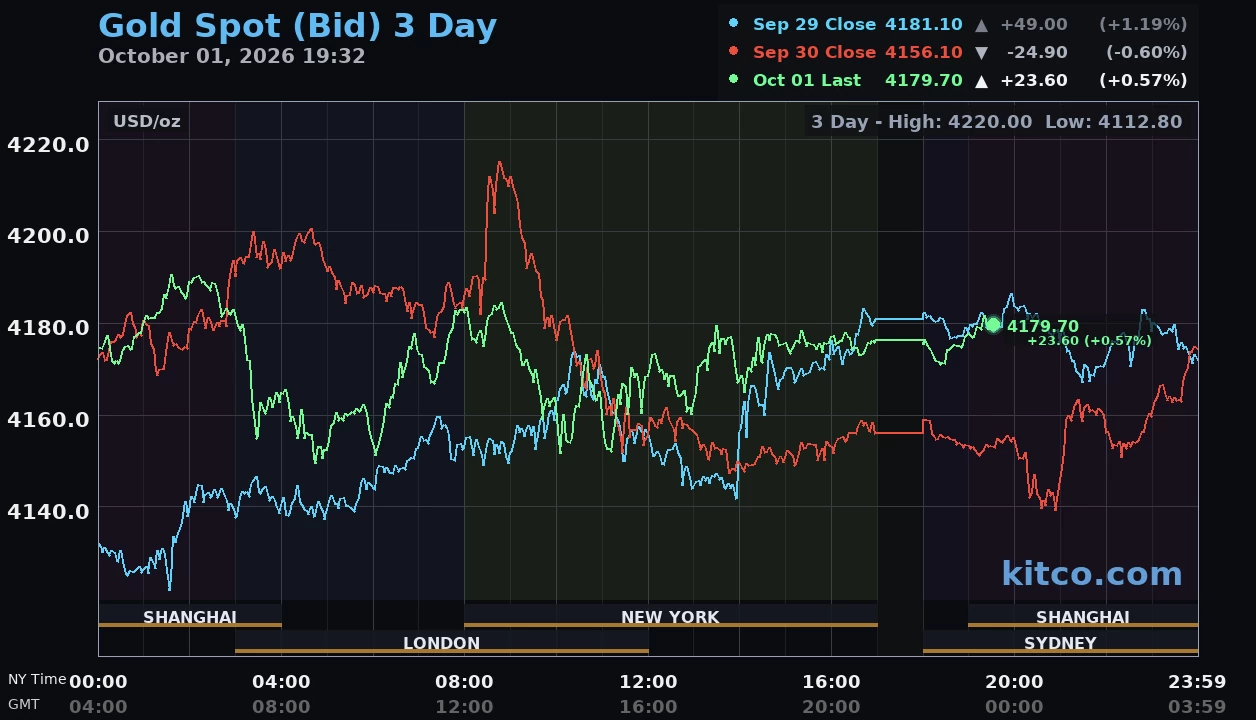This screenshot has width=1256, height=720.
Task: Click the "GMT" axis row label
Action: point(24,704)
